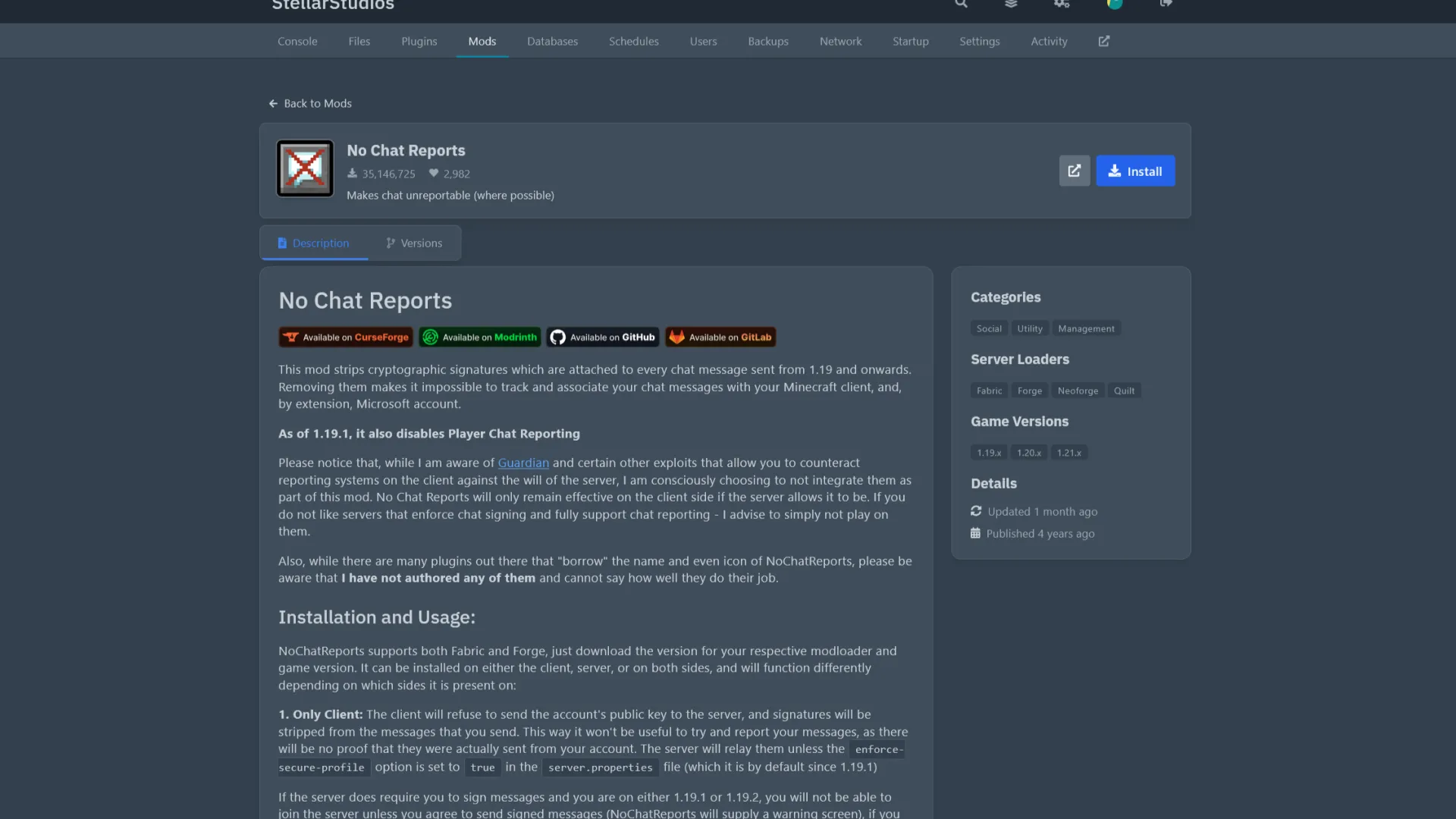Open the Plugins tab
The image size is (1456, 819).
[x=419, y=41]
